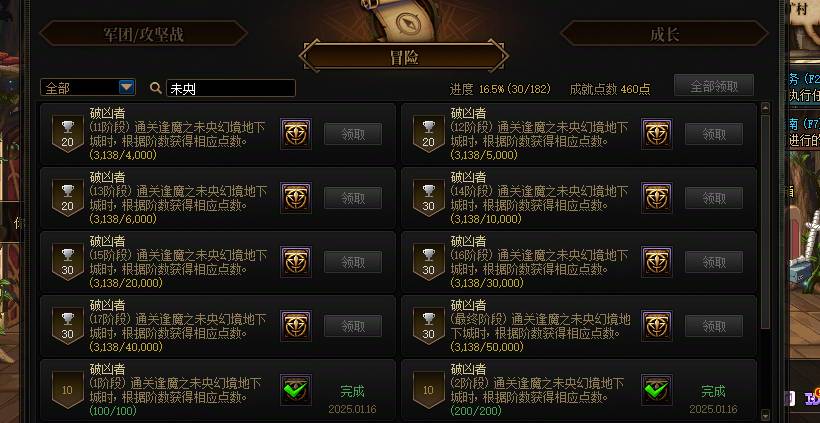Switch to 成长 tab
This screenshot has width=820, height=423.
(664, 34)
